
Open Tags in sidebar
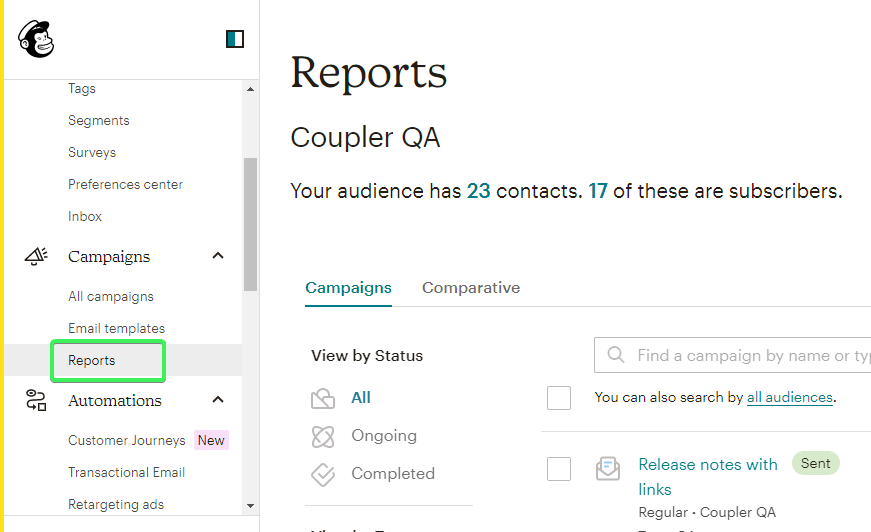pos(82,88)
